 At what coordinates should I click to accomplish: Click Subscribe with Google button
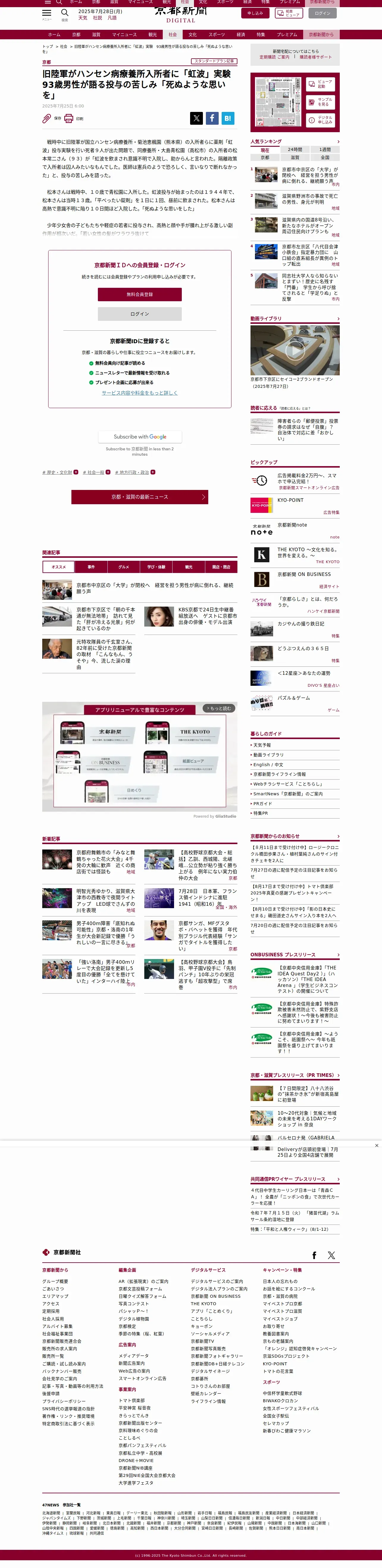(140, 436)
